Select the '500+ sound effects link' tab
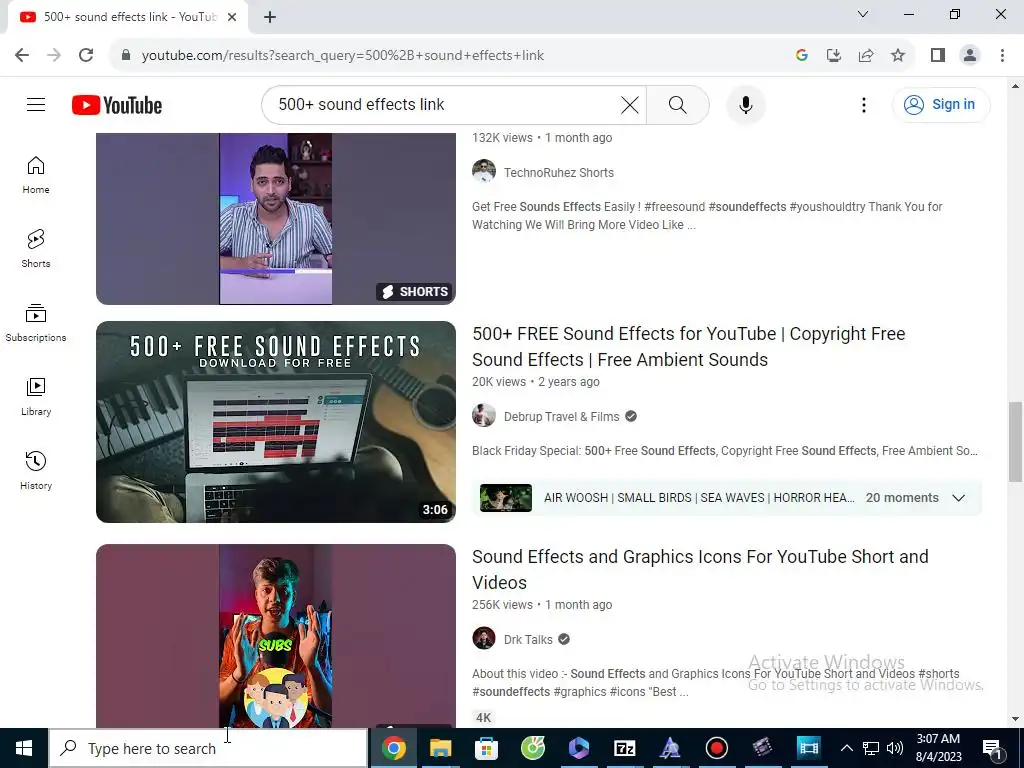The image size is (1024, 768). pos(128,17)
